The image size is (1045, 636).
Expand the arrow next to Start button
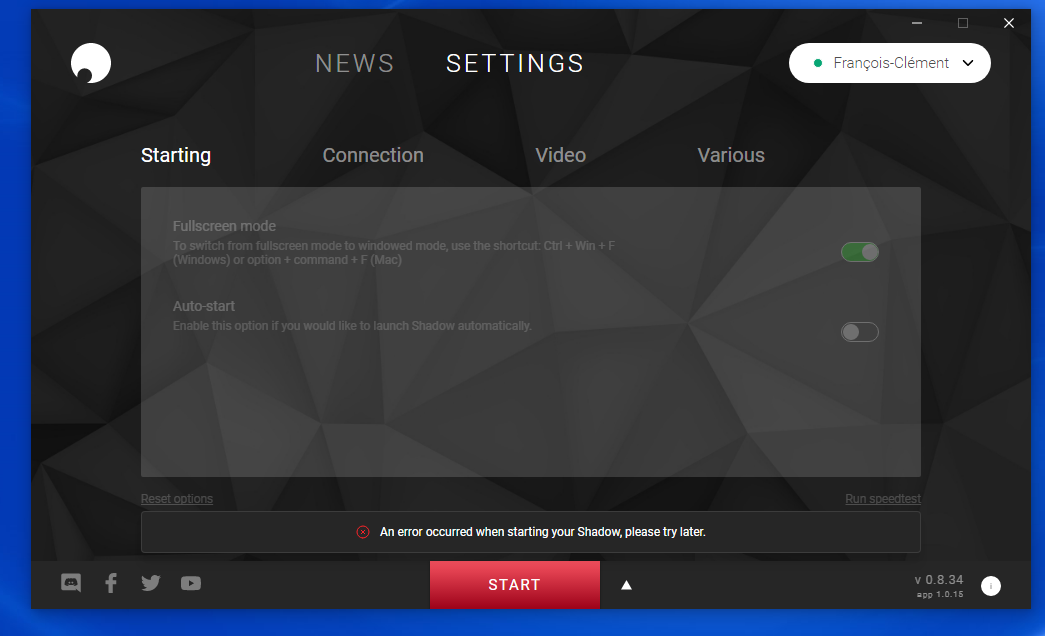coord(626,585)
